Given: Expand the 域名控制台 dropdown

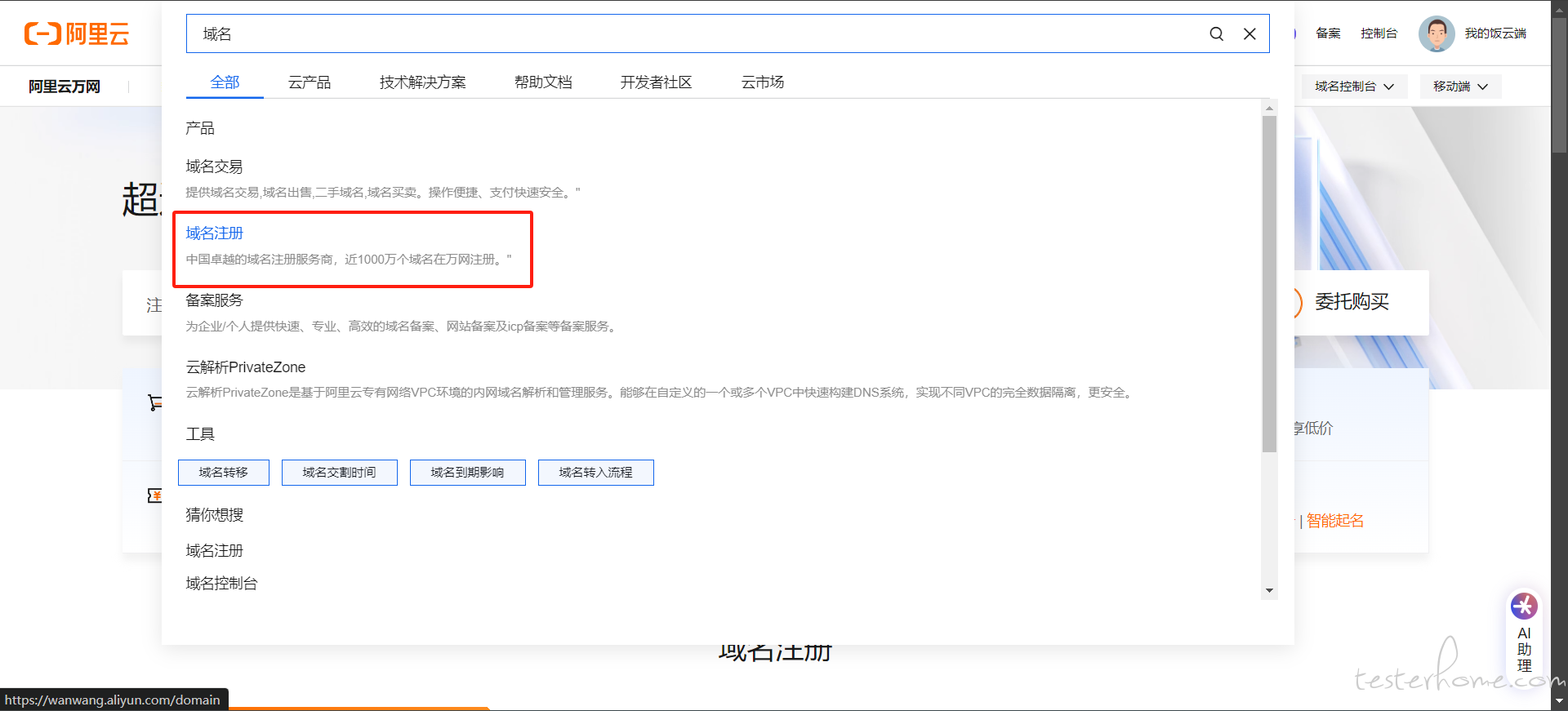Looking at the screenshot, I should coord(1354,87).
